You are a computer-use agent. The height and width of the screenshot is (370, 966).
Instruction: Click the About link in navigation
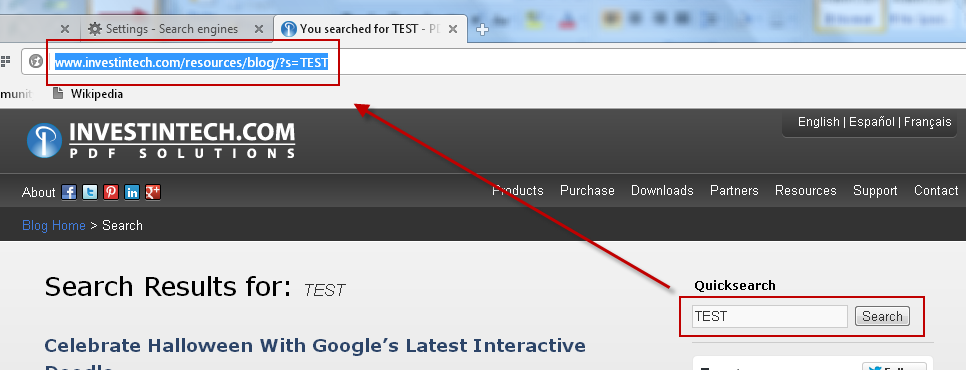pyautogui.click(x=38, y=192)
